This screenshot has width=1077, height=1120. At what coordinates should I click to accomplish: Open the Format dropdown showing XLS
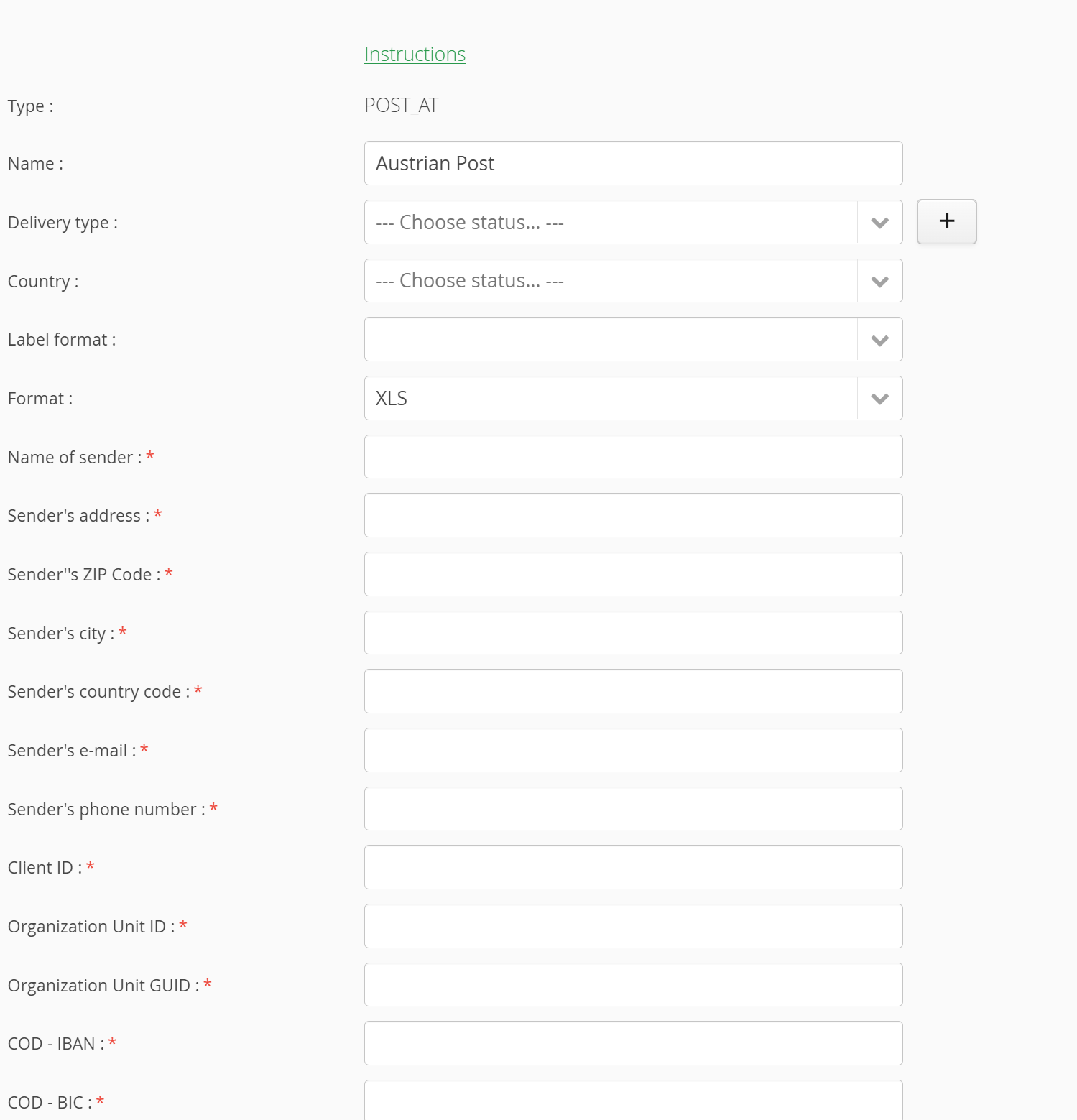[x=633, y=398]
